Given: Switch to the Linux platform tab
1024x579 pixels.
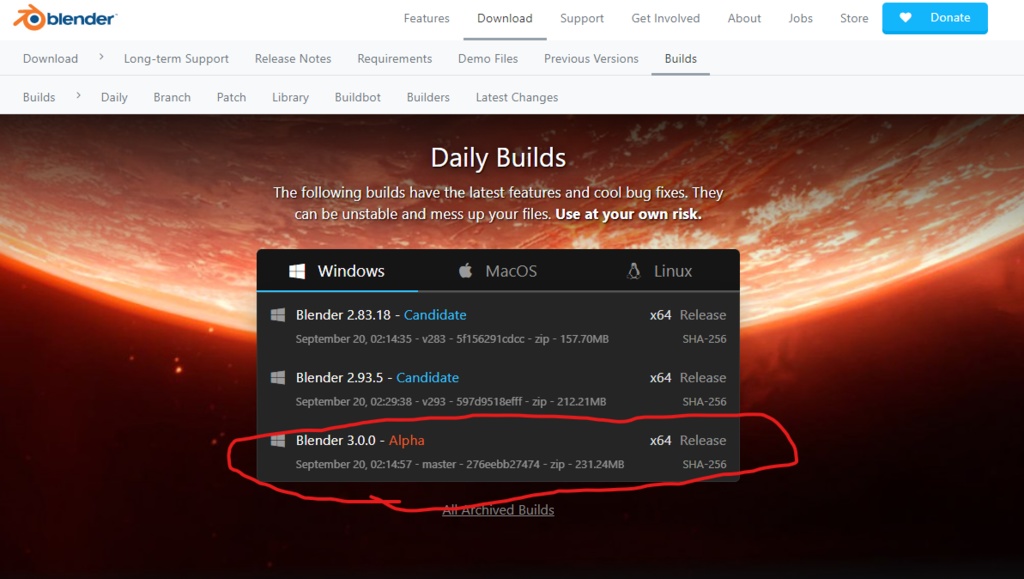Looking at the screenshot, I should click(659, 271).
